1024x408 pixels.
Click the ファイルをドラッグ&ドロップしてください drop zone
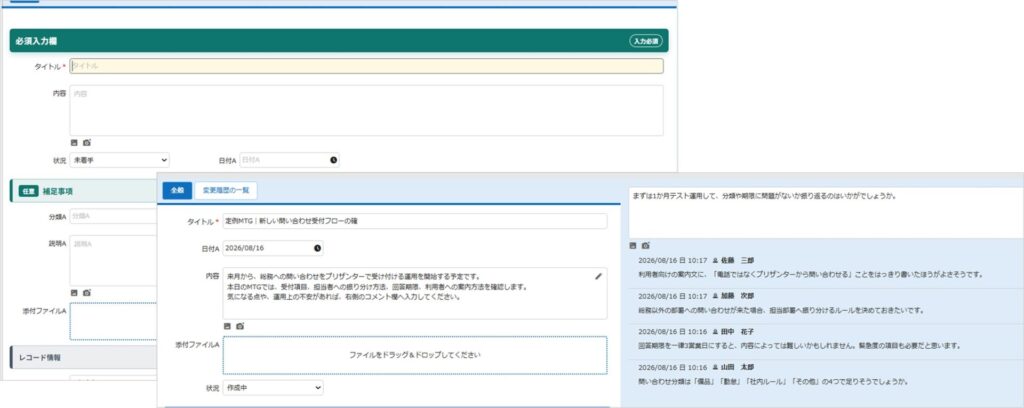[x=415, y=355]
